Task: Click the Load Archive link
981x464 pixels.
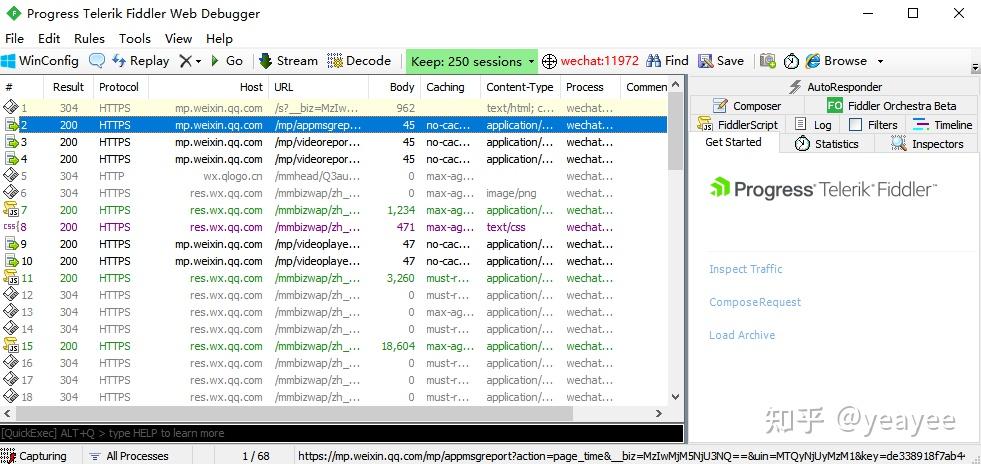Action: [741, 335]
